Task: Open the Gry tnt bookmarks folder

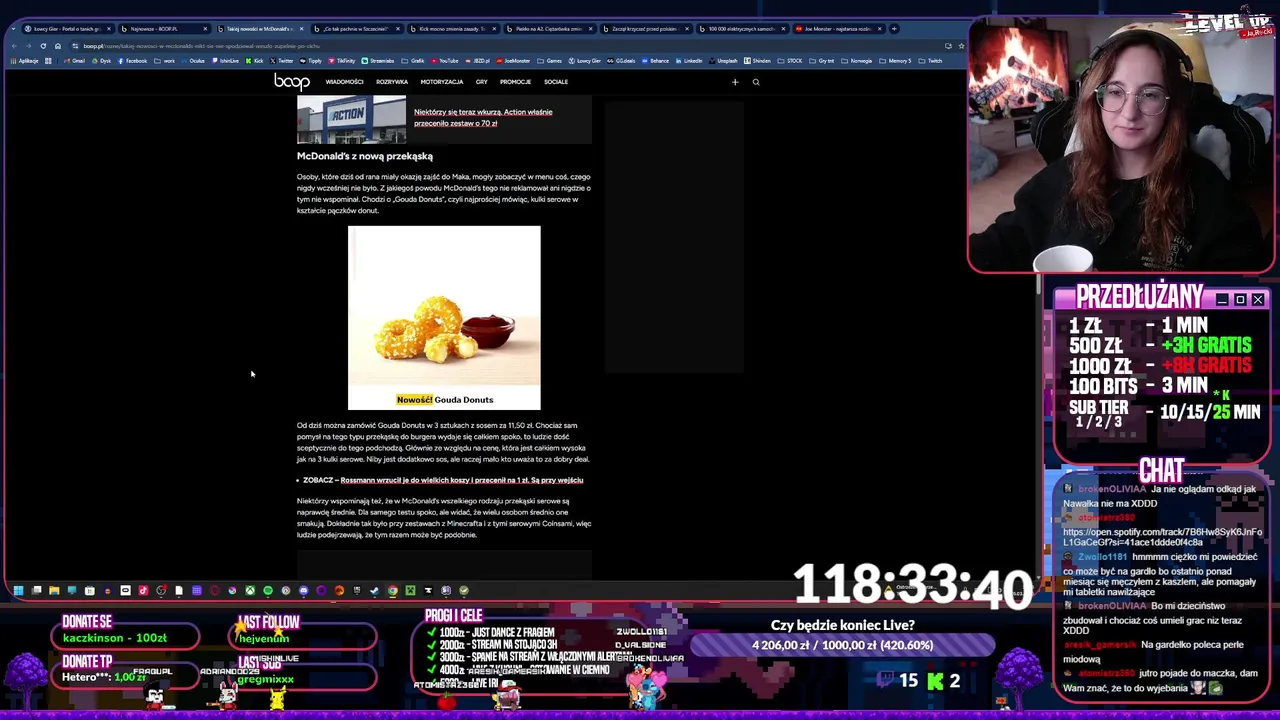Action: 822,61
